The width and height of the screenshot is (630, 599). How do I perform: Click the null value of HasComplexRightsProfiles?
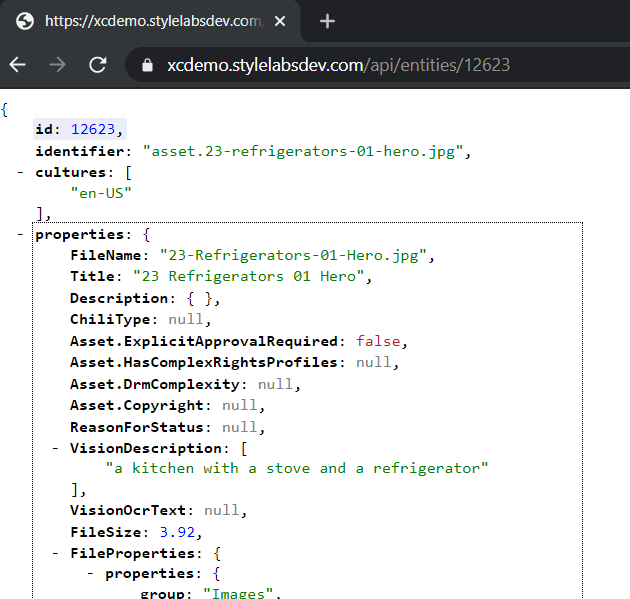coord(373,362)
